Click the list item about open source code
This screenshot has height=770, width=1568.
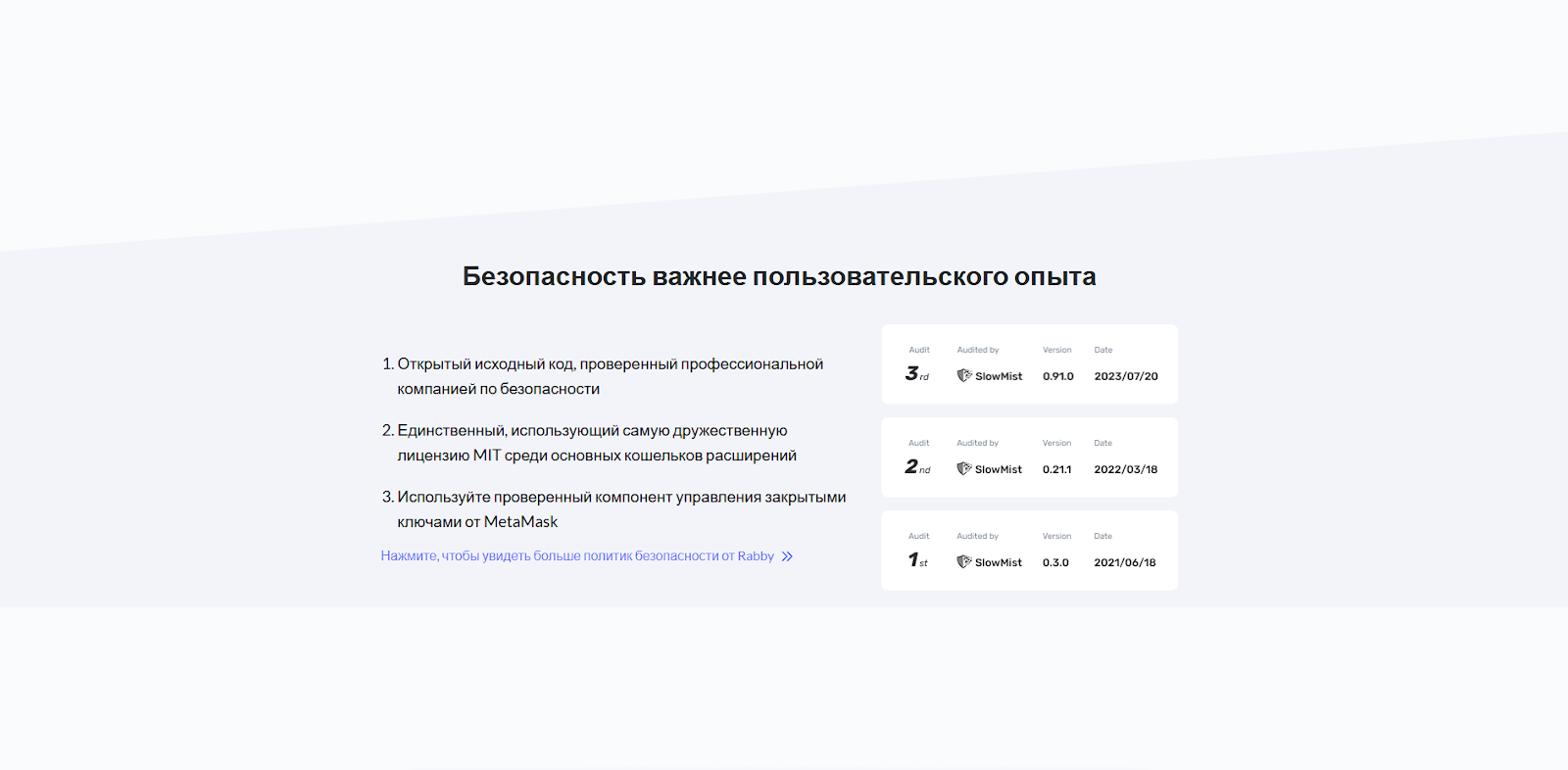(x=610, y=376)
